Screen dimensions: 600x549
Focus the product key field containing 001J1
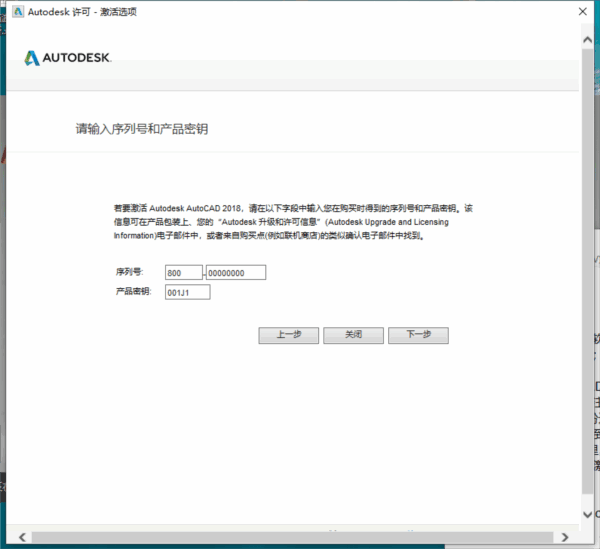click(188, 292)
